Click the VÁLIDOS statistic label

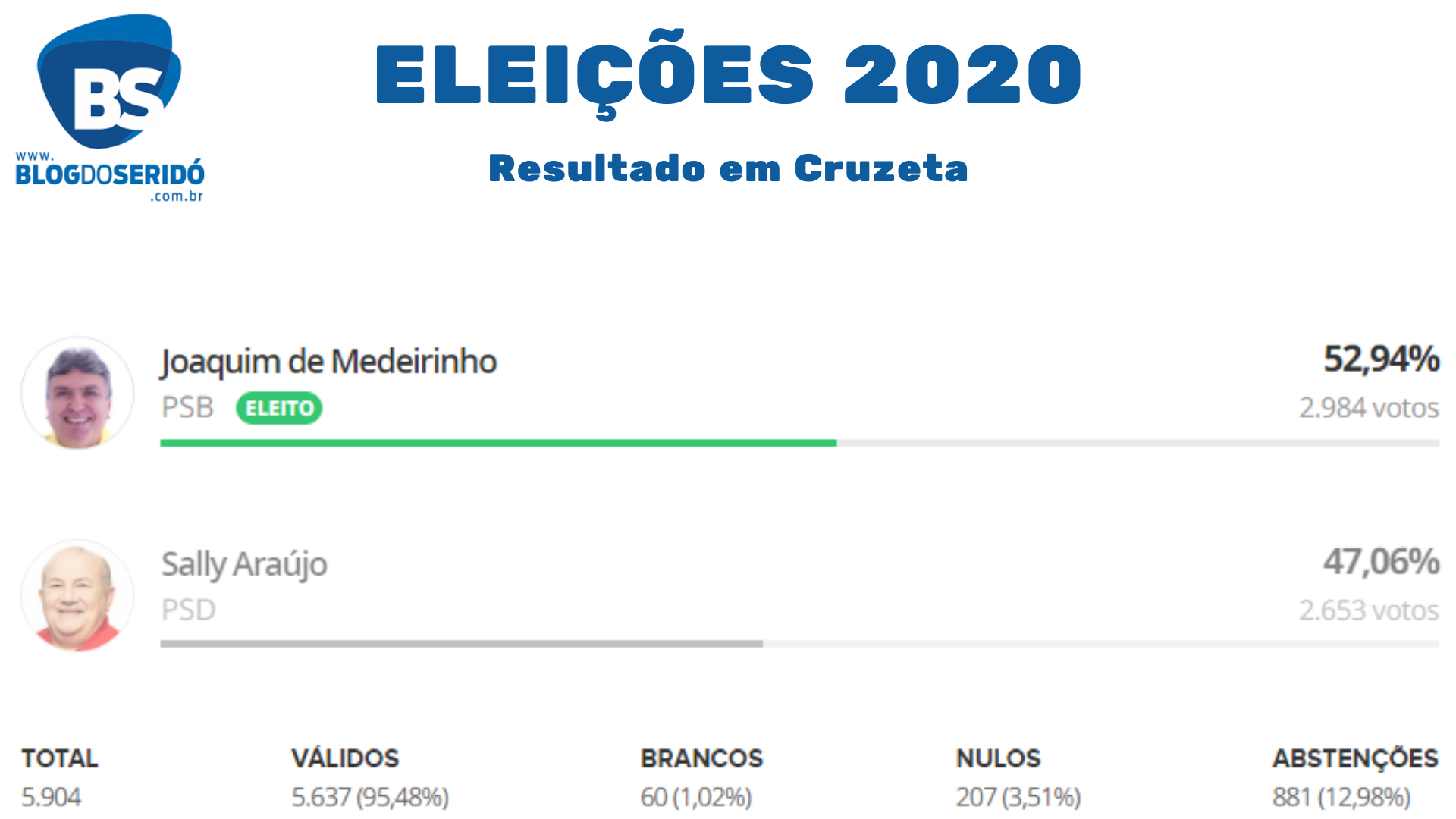(345, 758)
